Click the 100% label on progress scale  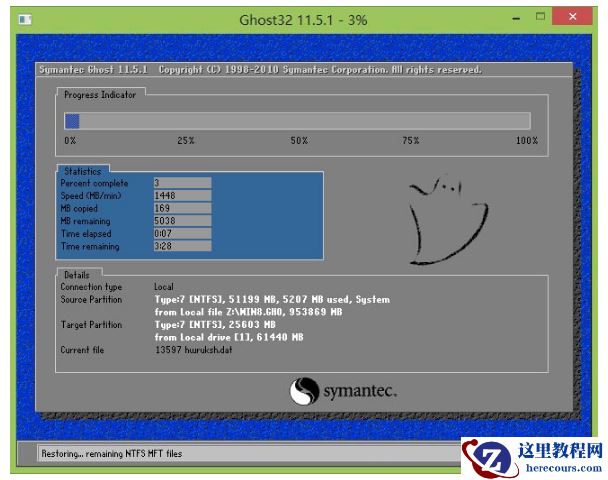pos(526,141)
